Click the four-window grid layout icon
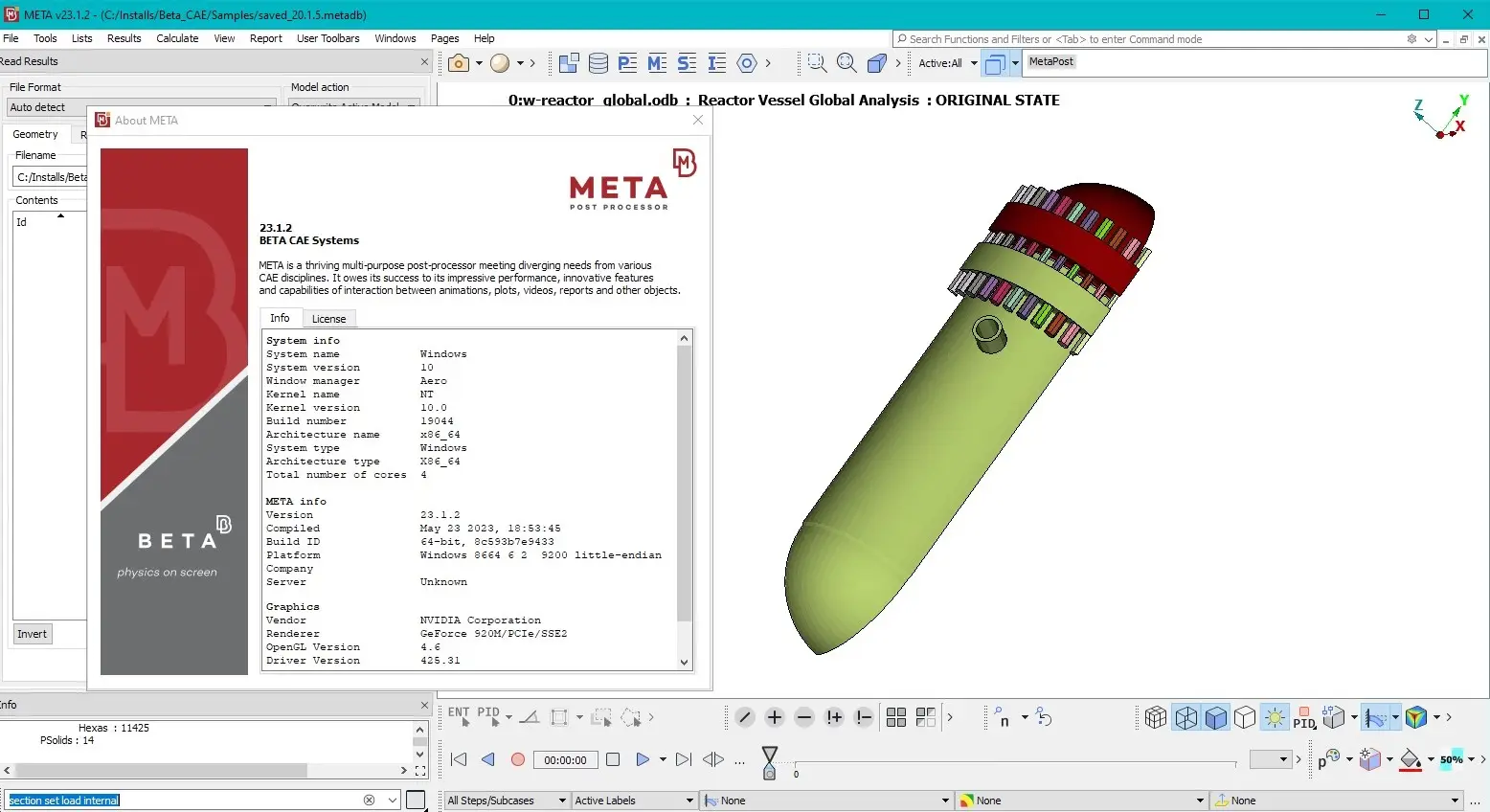The height and width of the screenshot is (812, 1490). [896, 717]
